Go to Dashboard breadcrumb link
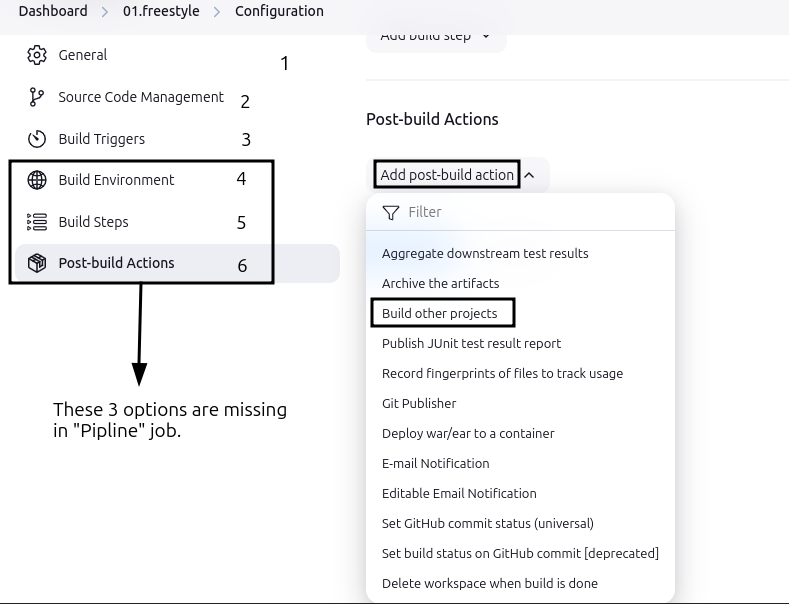Screen dimensions: 789x604 click(52, 11)
